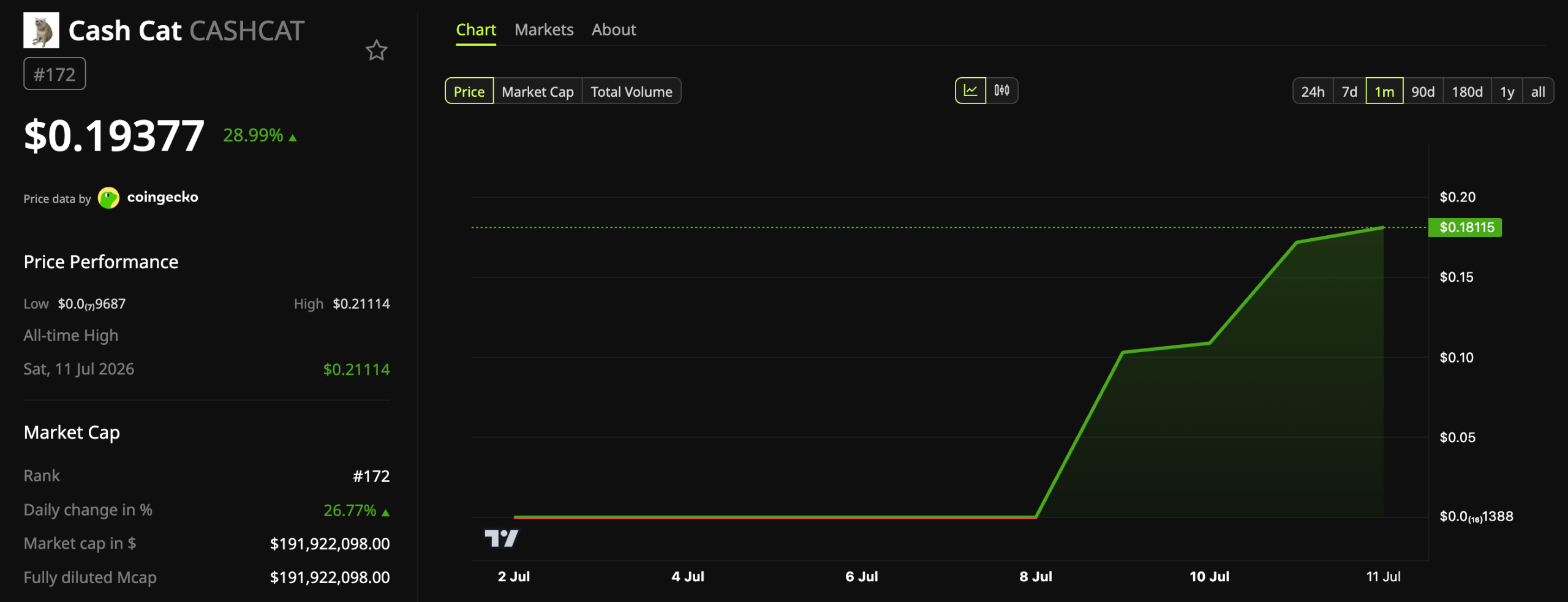Click the $0.18115 current price label

pyautogui.click(x=1465, y=227)
